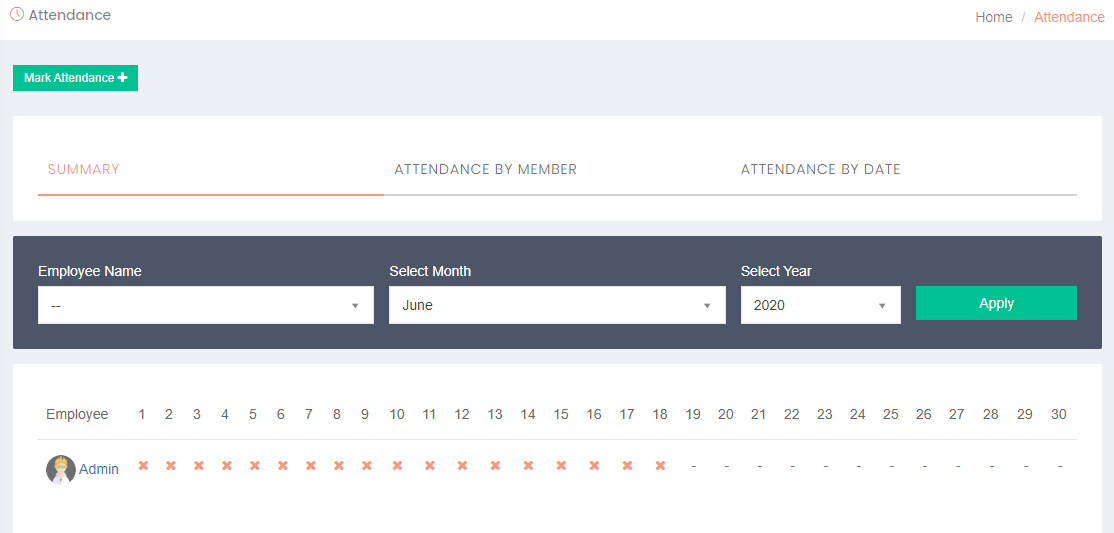Screen dimensions: 1114x533
Task: Click the Mark Attendance button
Action: click(75, 77)
